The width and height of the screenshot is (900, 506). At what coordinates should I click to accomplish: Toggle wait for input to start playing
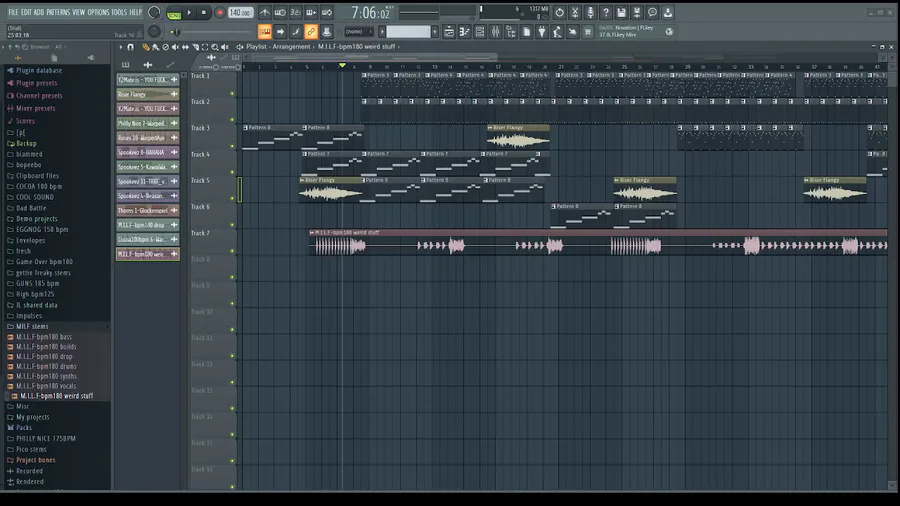click(280, 12)
